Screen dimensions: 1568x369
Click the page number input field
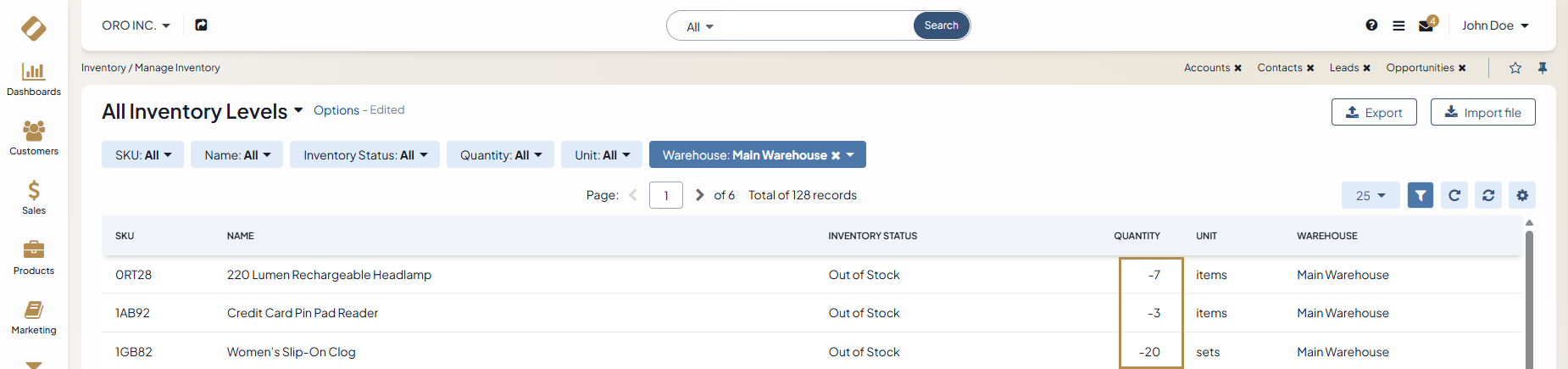(666, 195)
